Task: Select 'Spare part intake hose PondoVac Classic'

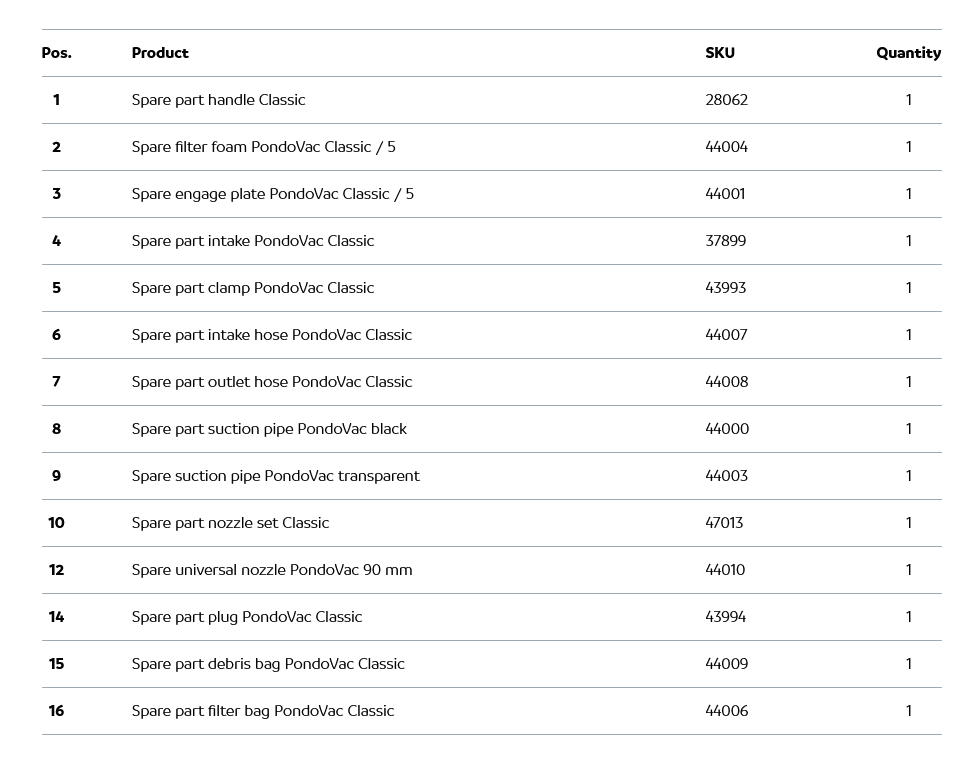Action: [271, 335]
